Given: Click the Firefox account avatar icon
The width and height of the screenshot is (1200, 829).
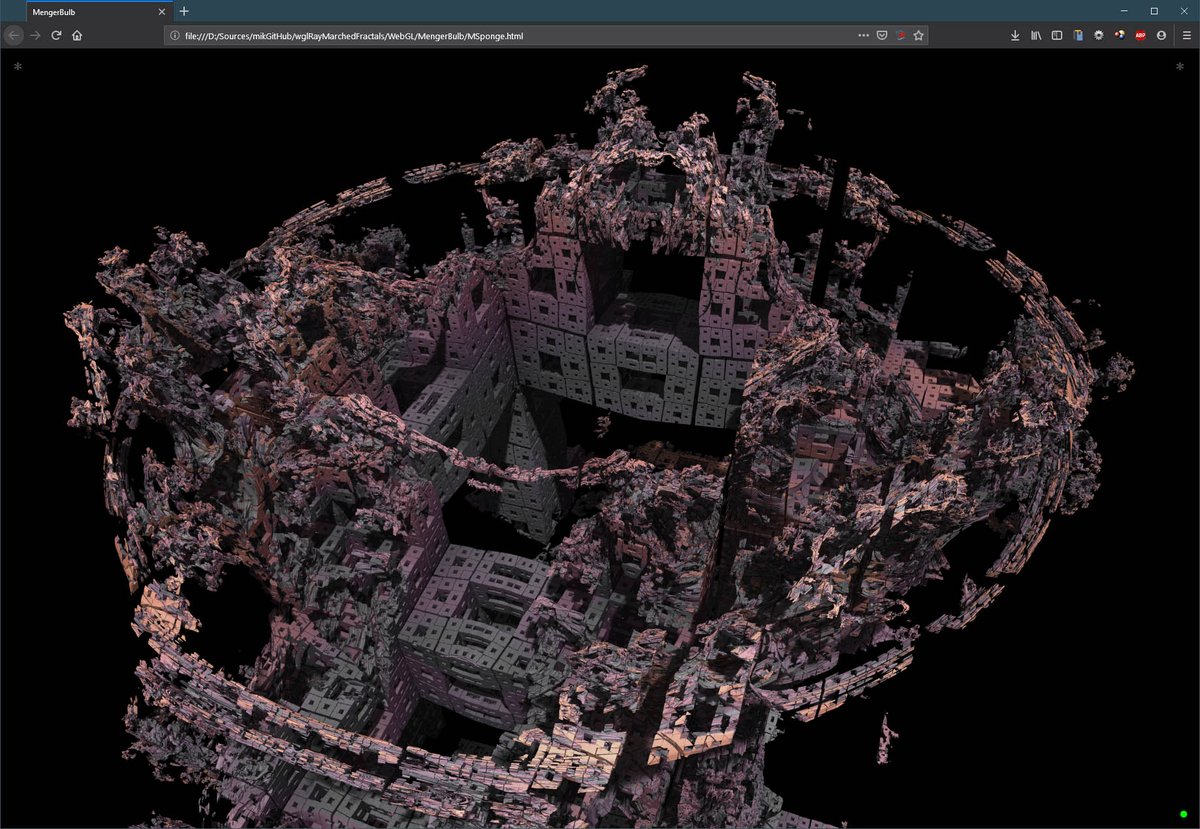Looking at the screenshot, I should click(1161, 35).
